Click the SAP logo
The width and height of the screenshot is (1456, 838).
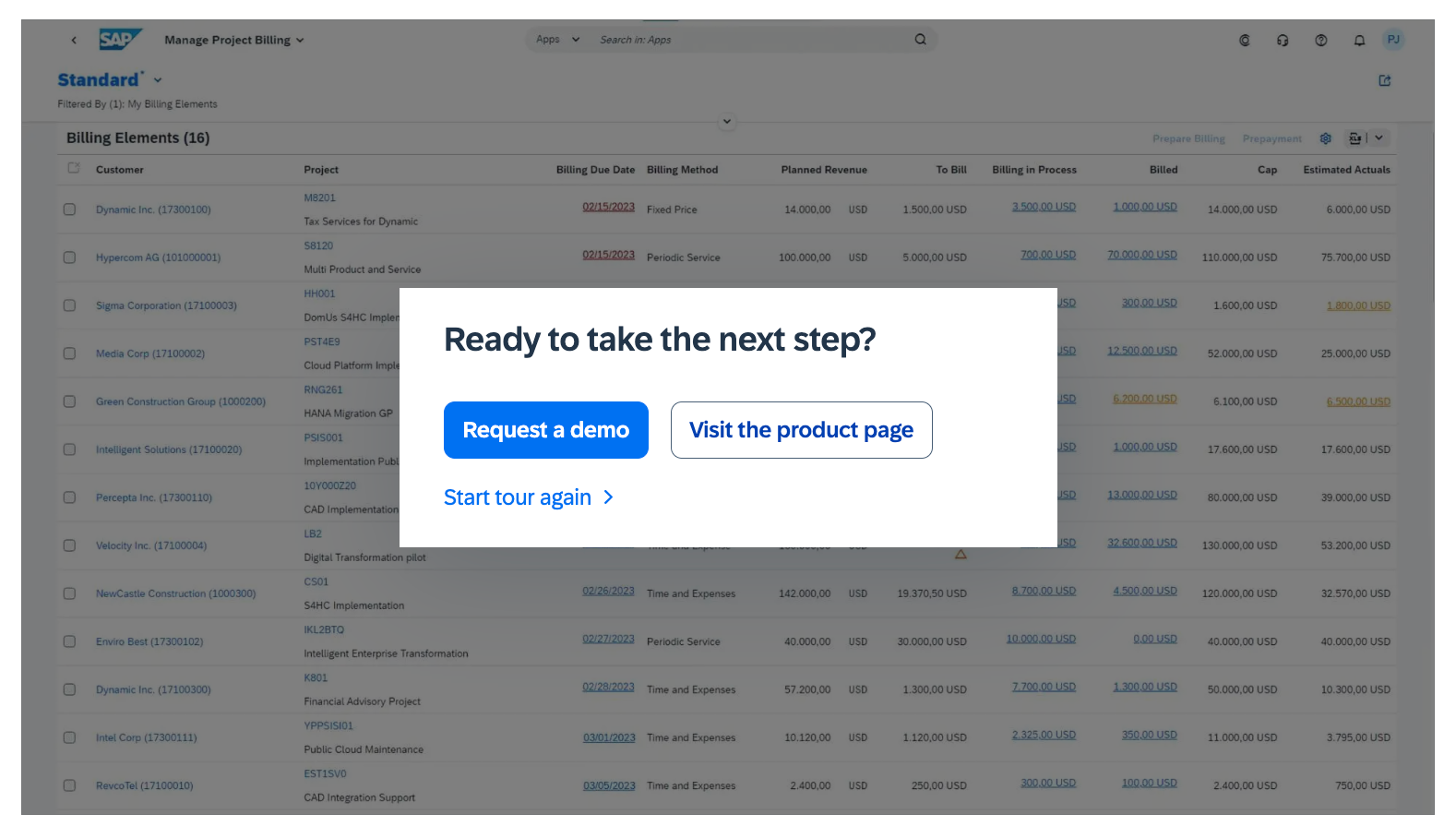click(x=120, y=40)
